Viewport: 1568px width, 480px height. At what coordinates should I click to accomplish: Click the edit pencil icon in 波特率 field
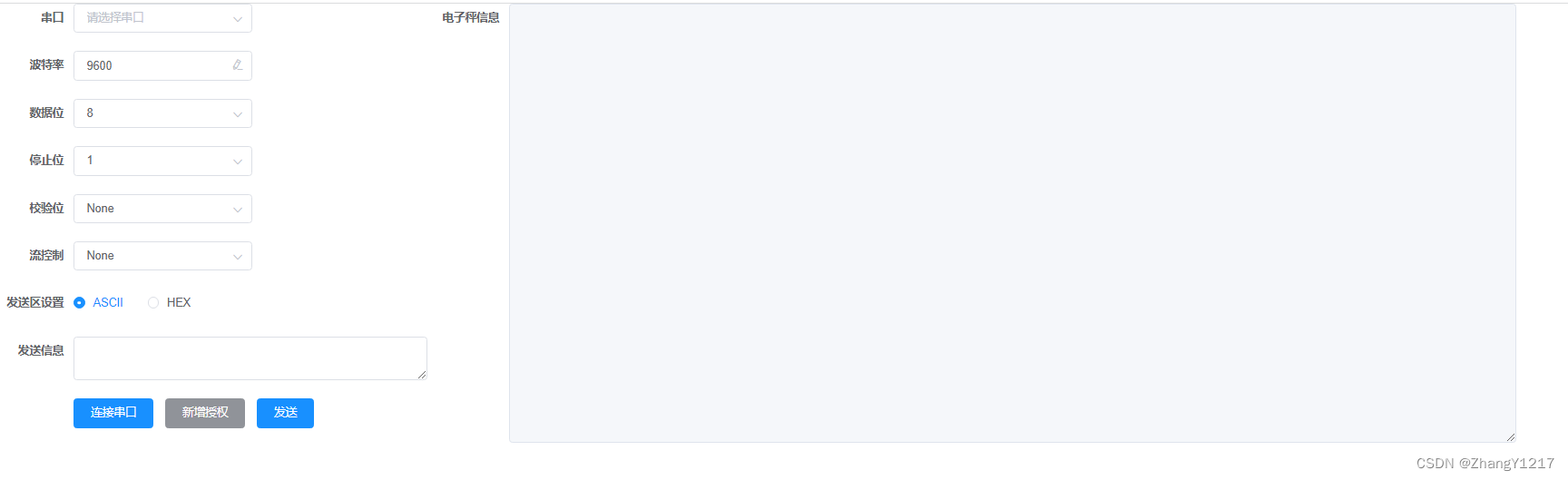237,65
